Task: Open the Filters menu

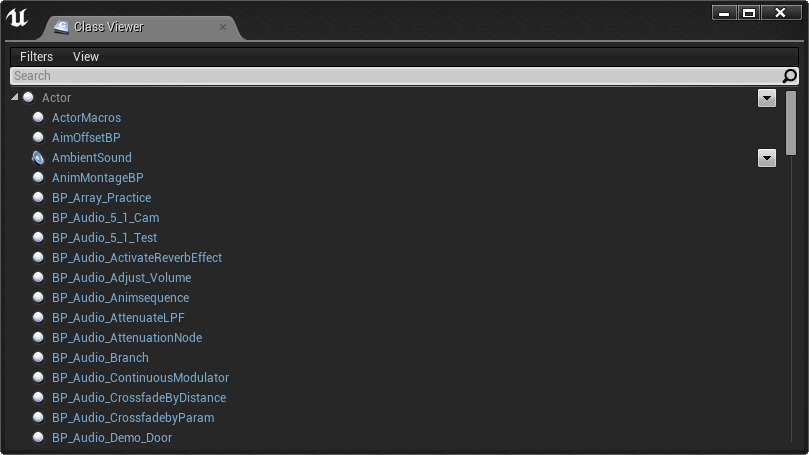Action: (36, 57)
